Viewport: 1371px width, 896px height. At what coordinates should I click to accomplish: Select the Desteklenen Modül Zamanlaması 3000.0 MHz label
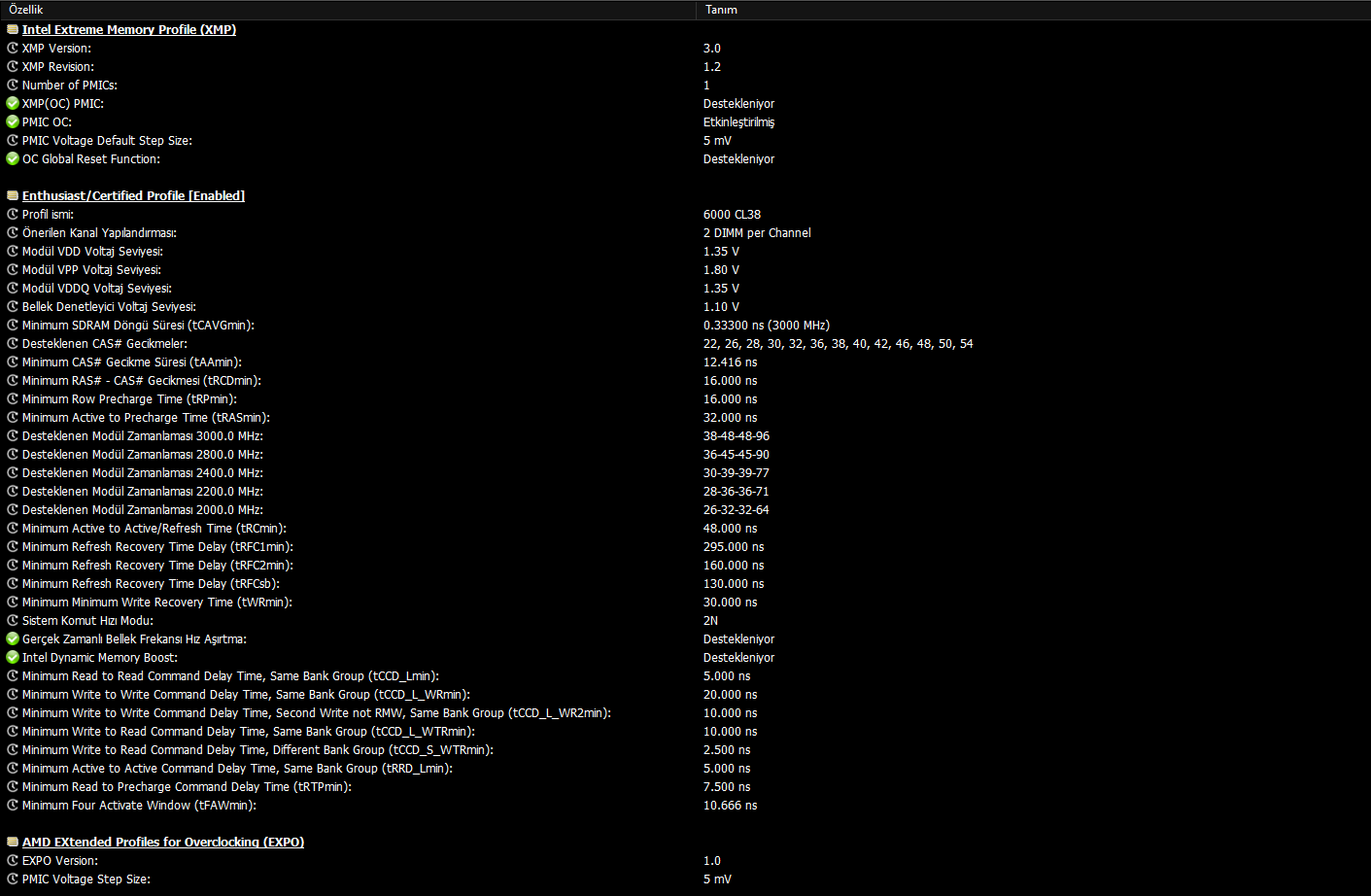[x=143, y=436]
